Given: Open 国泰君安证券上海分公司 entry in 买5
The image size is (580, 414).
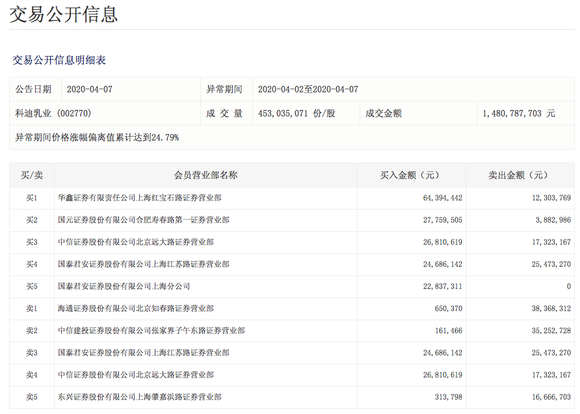Looking at the screenshot, I should click(124, 286).
